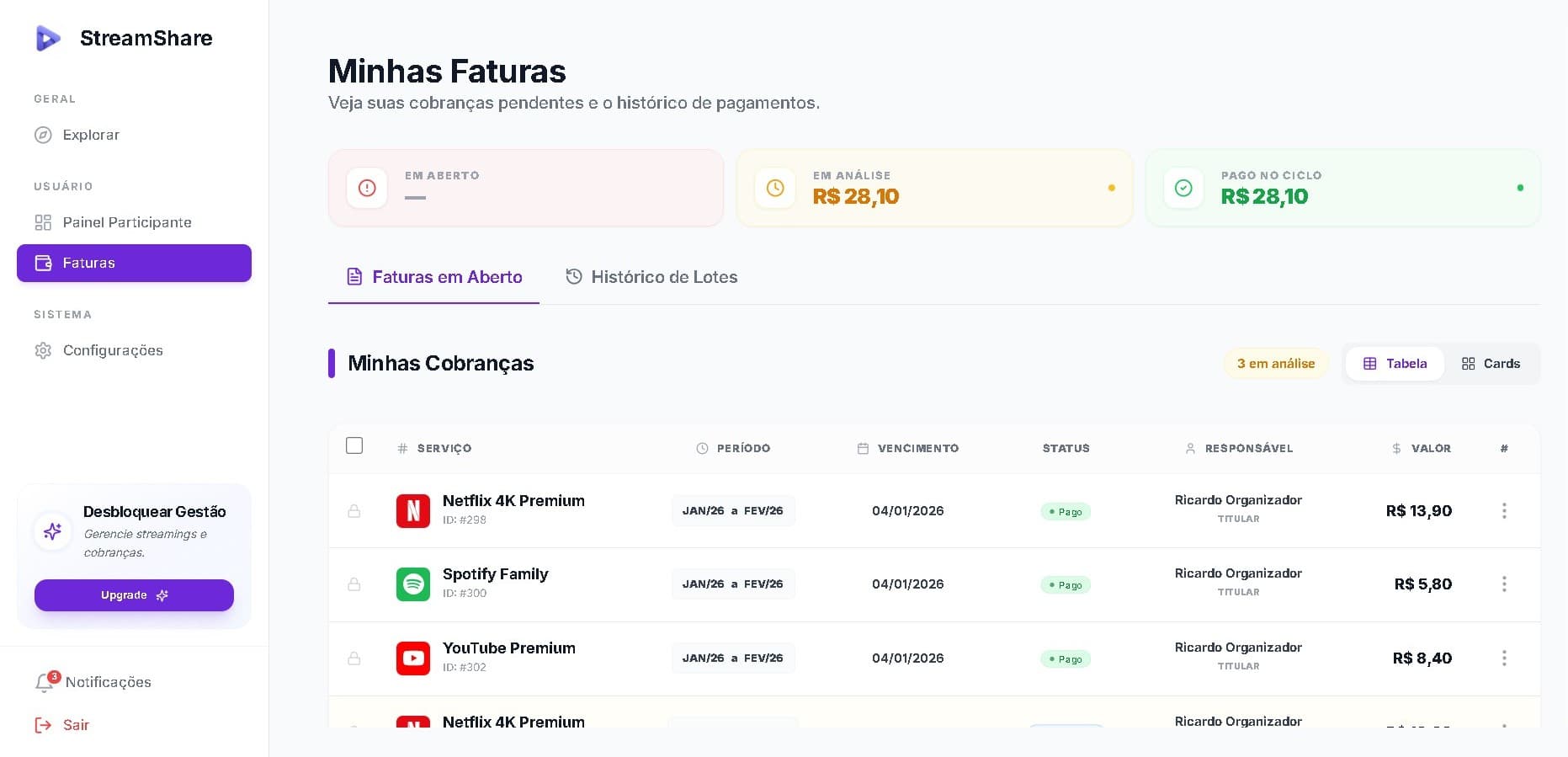1568x757 pixels.
Task: Click the lock icon on the Netflix row
Action: point(354,510)
